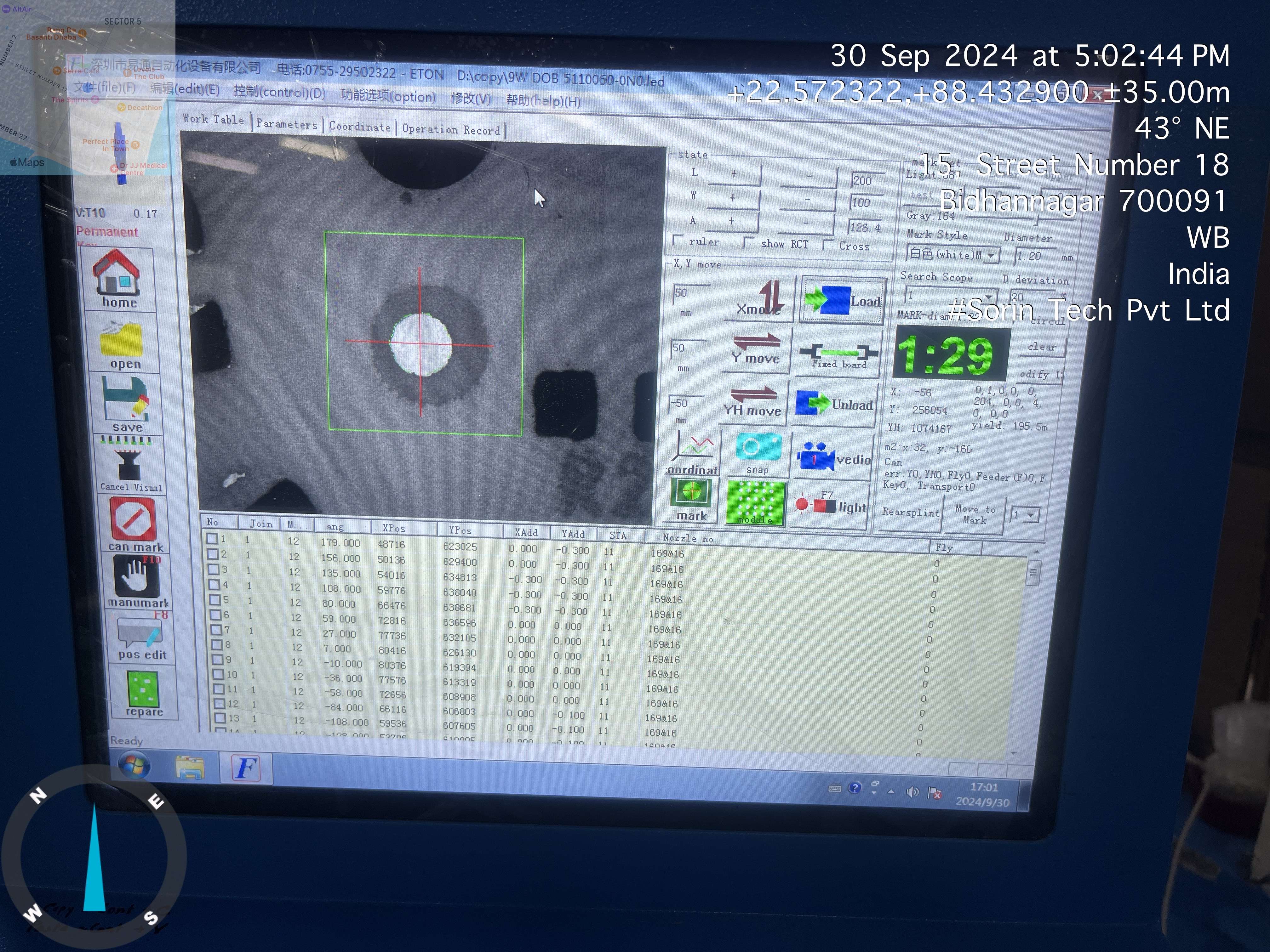
Task: Tick the checkbox for row 10
Action: point(219,674)
